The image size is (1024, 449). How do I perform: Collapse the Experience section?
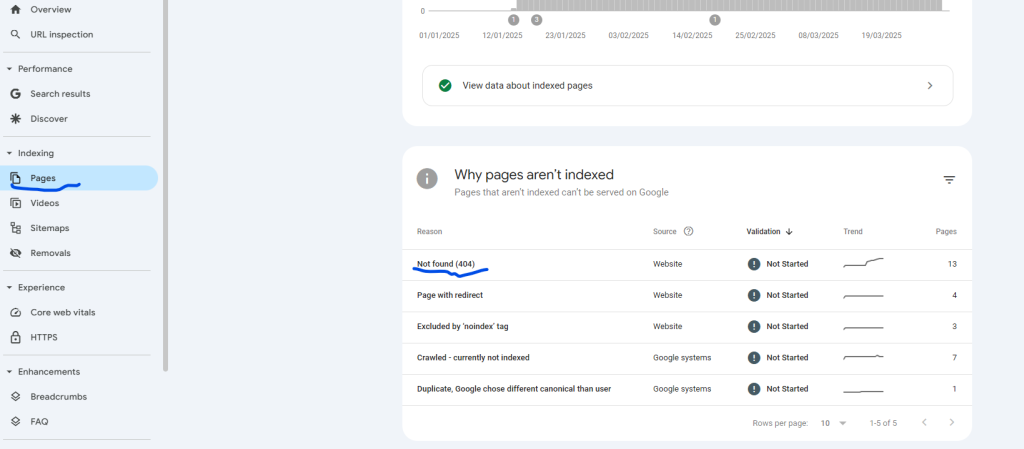9,288
